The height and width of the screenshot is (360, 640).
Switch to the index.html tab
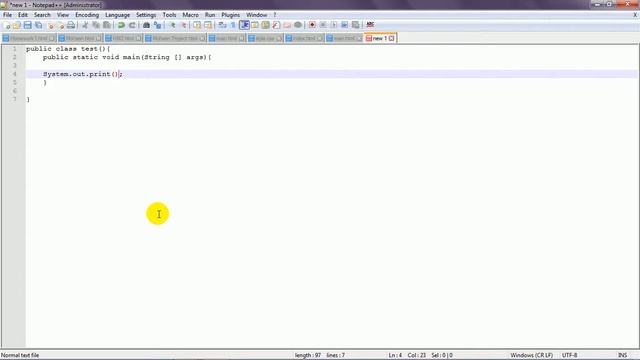pos(304,38)
